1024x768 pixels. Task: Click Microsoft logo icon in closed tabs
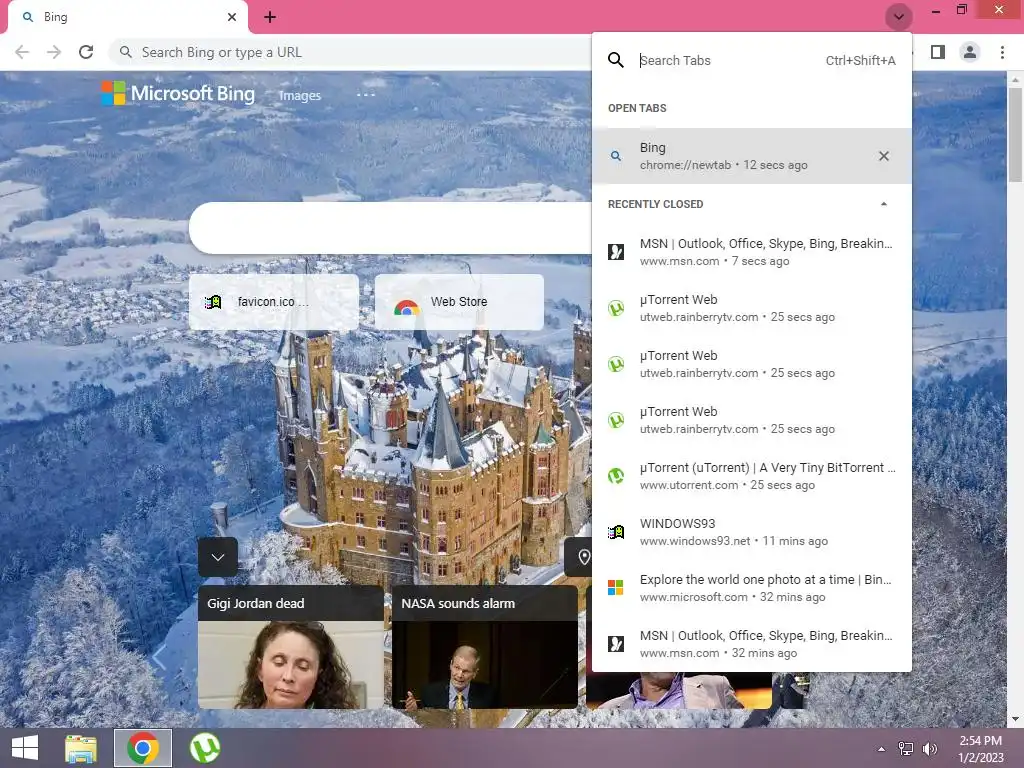pos(616,587)
